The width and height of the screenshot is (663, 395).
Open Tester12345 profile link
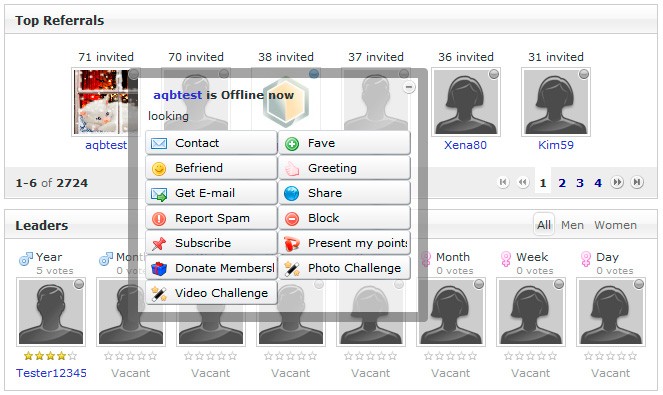[51, 373]
